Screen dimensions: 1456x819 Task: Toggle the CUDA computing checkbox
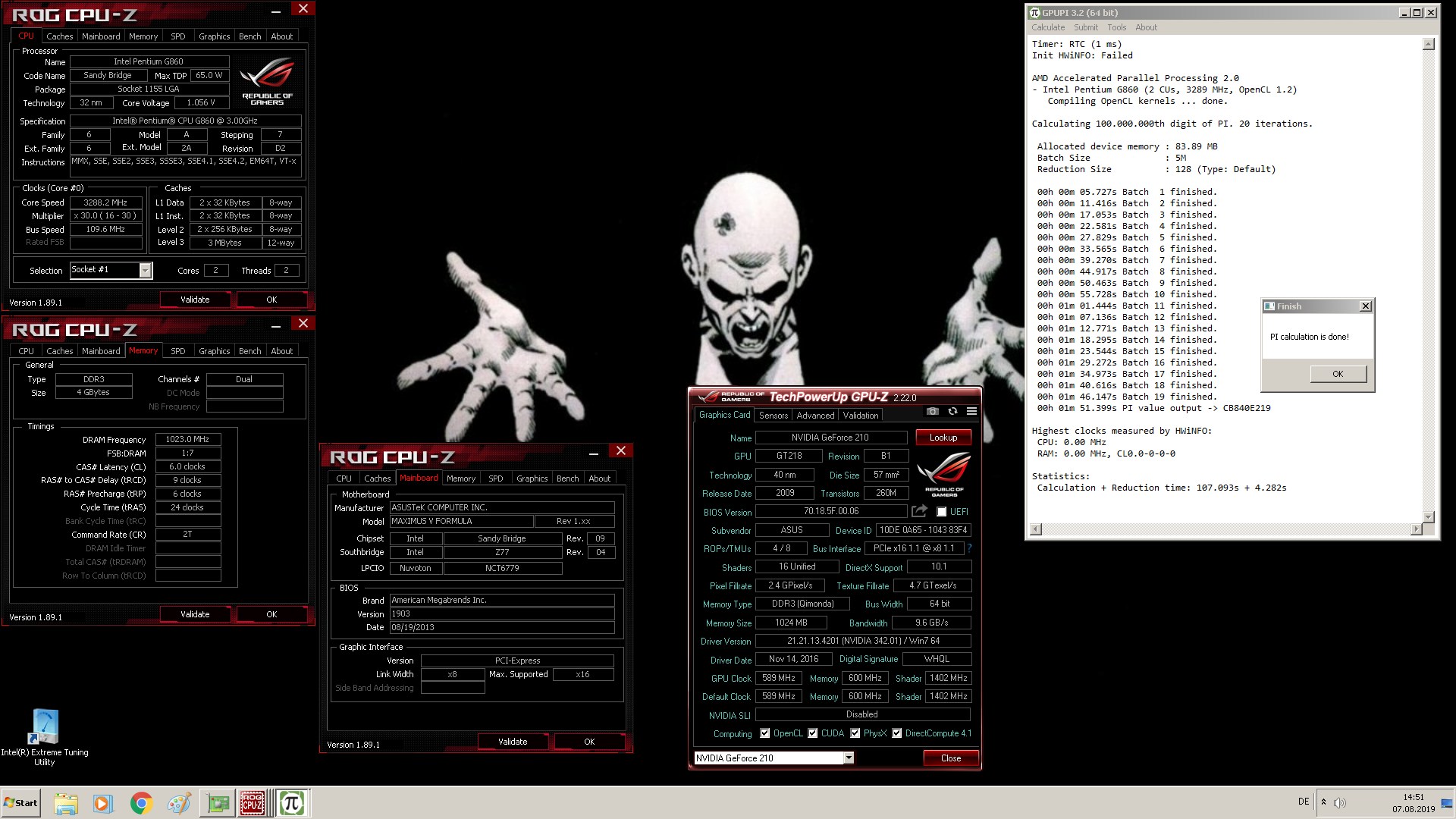pos(813,733)
